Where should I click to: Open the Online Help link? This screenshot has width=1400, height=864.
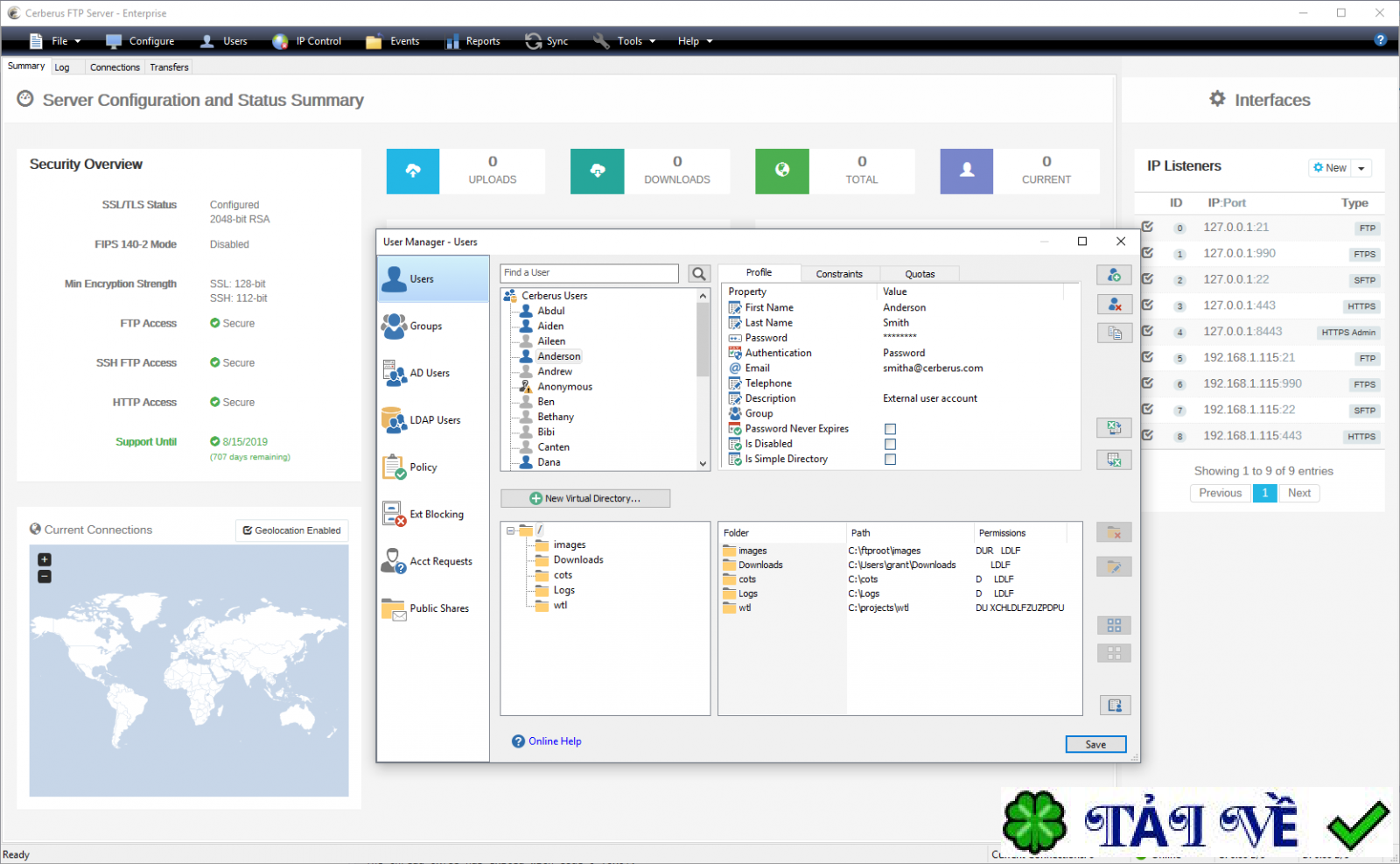[554, 741]
